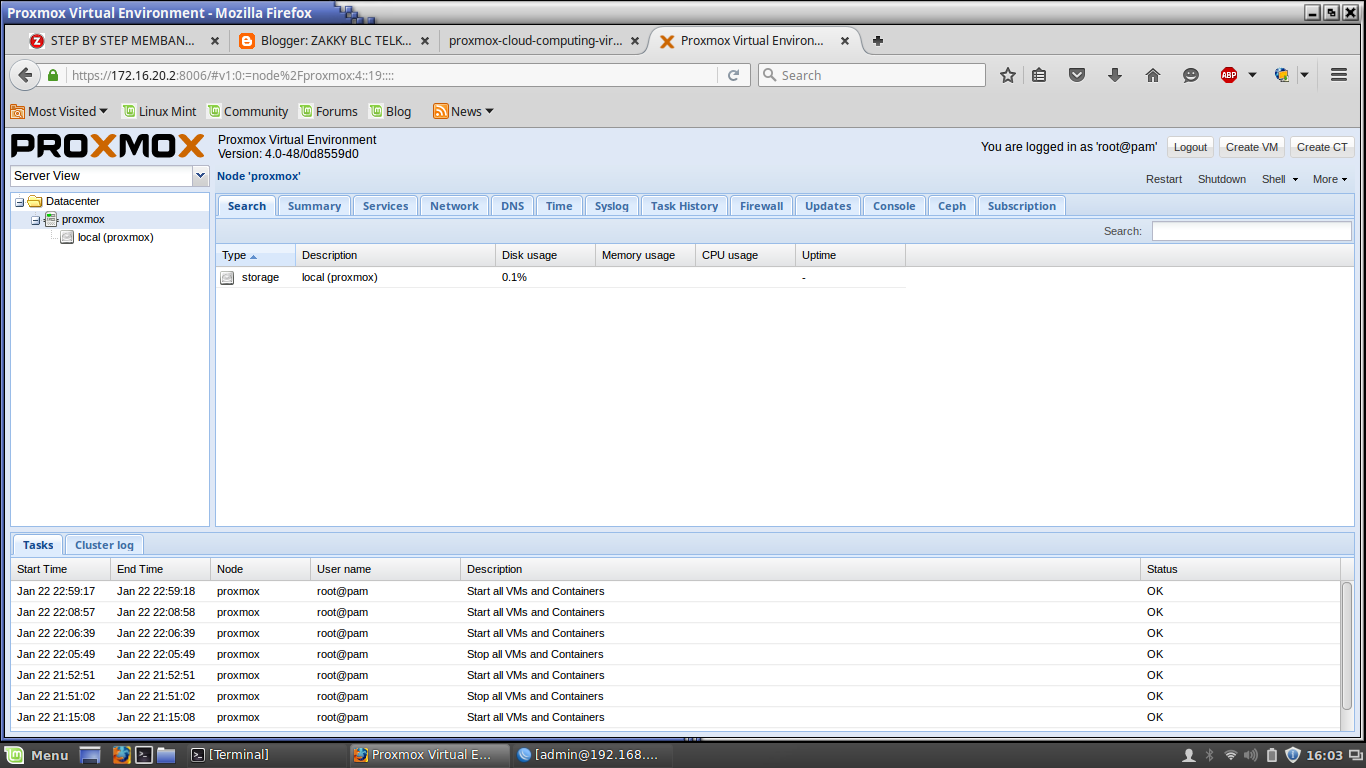Launch Firefox from the taskbar quick launcher
1366x768 pixels.
click(x=121, y=755)
